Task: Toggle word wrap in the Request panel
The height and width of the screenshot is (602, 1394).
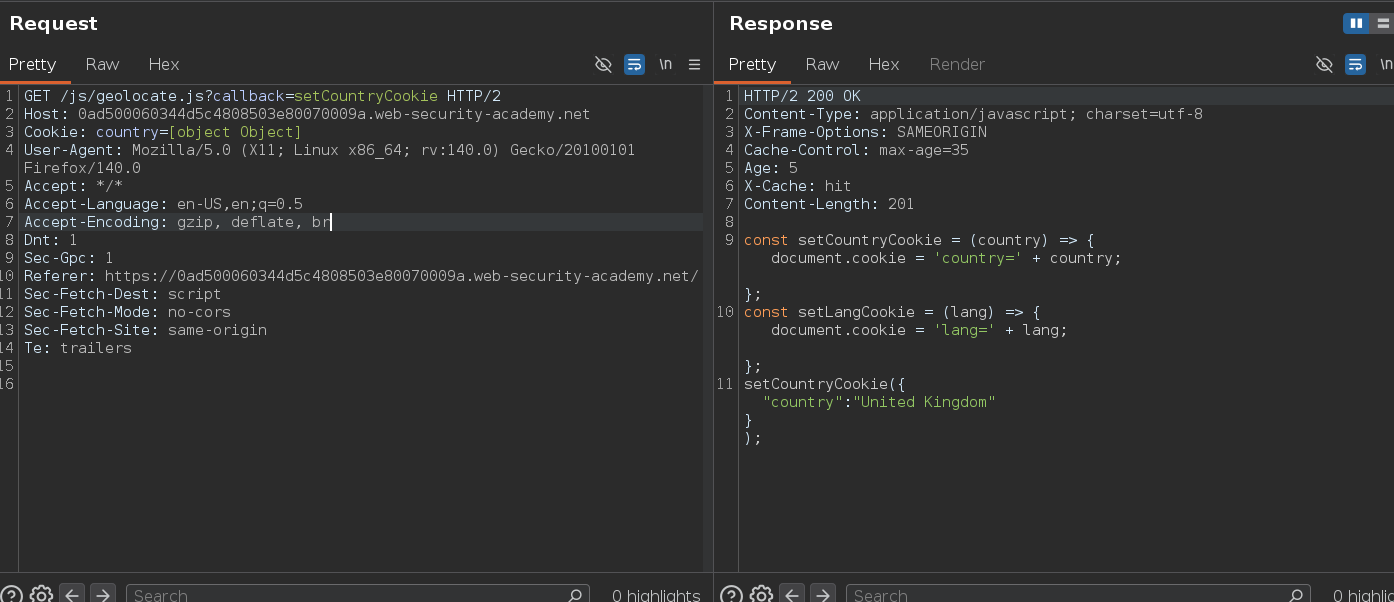Action: coord(634,64)
